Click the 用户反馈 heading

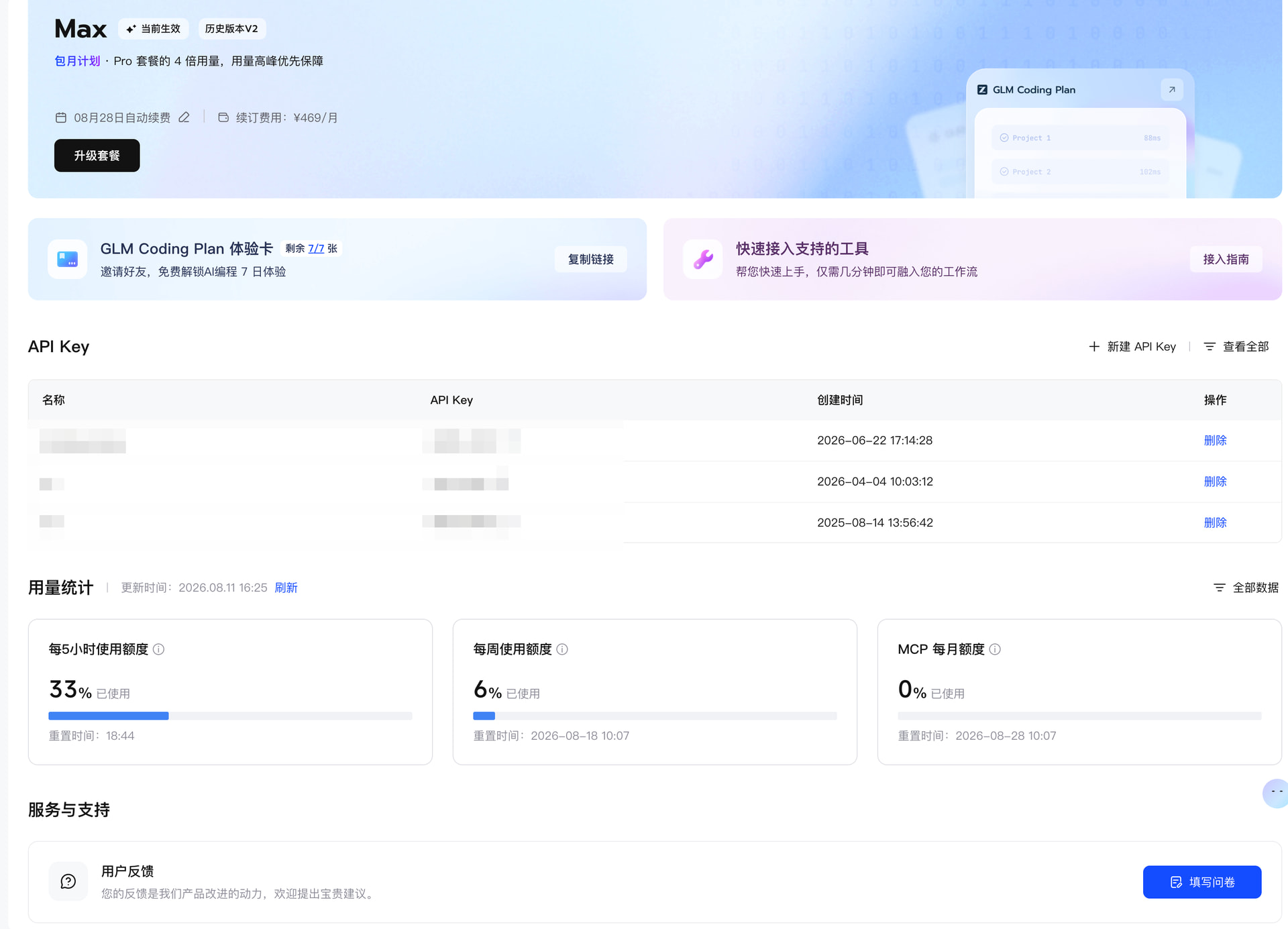point(127,871)
